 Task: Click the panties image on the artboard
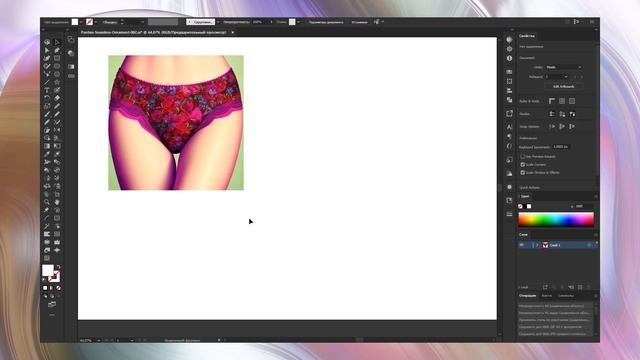click(x=176, y=123)
